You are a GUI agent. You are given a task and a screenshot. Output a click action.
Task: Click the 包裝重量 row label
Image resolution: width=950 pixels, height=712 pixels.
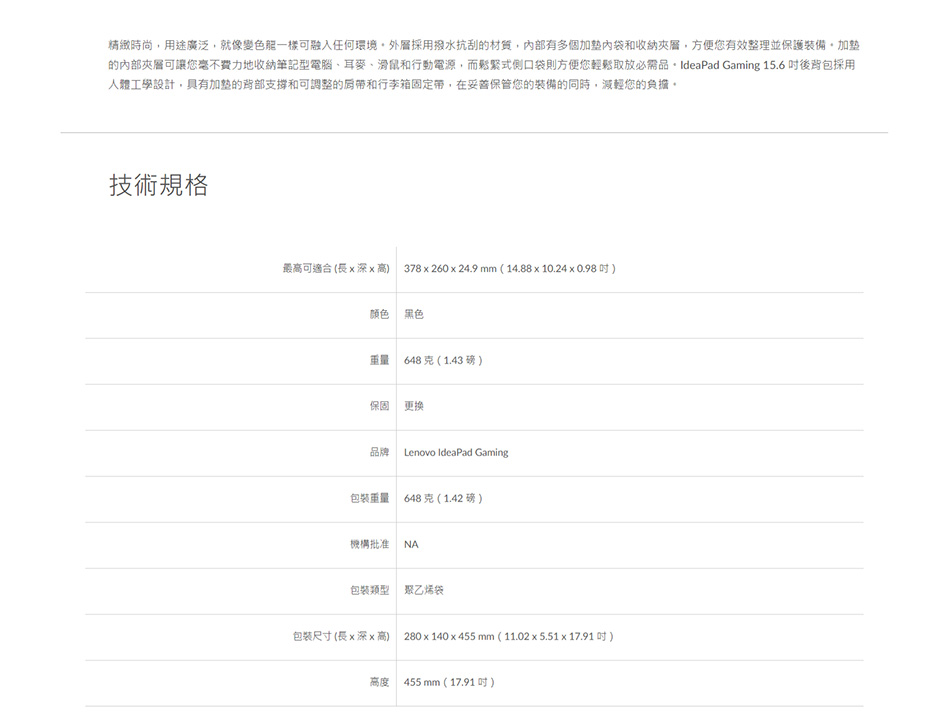coord(369,499)
